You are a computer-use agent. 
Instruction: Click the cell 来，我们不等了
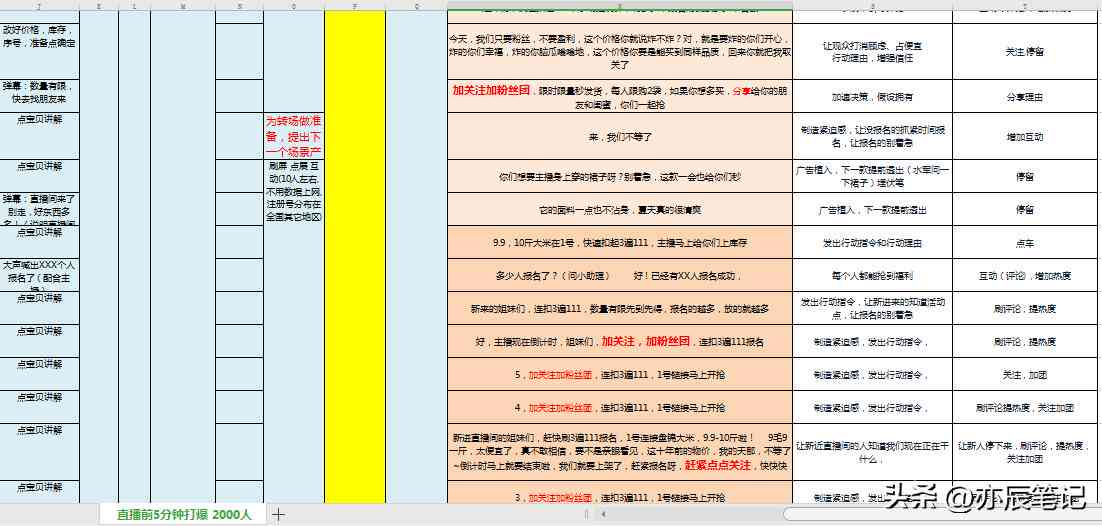coord(620,136)
